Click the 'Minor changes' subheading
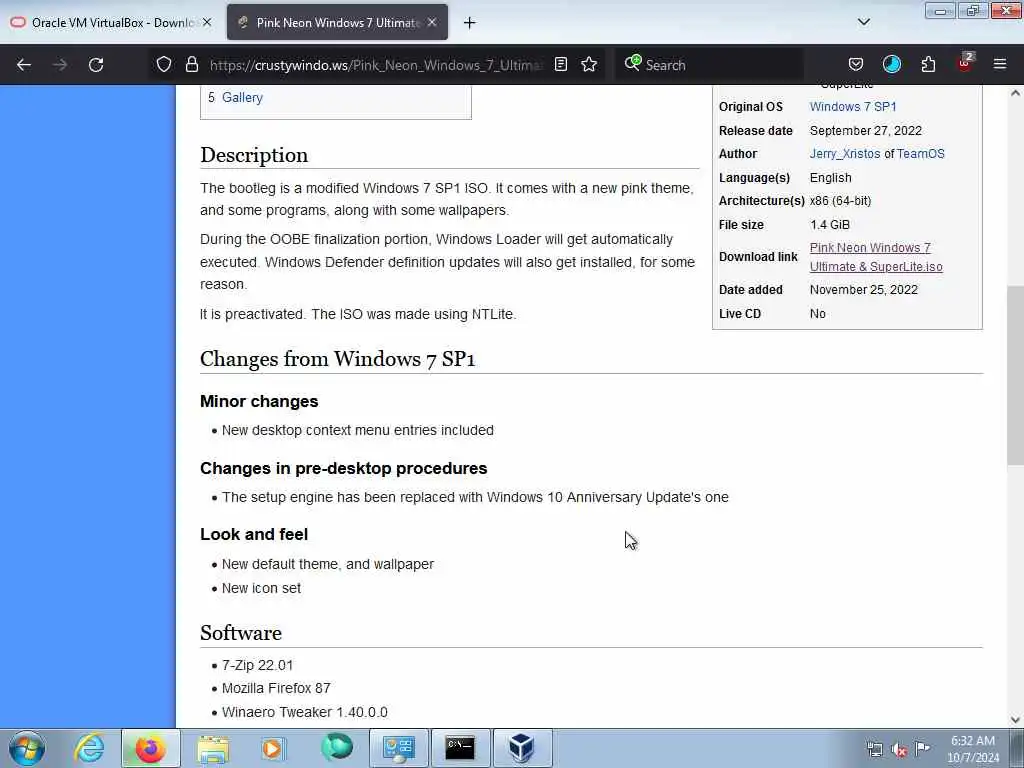1024x768 pixels. click(x=259, y=401)
